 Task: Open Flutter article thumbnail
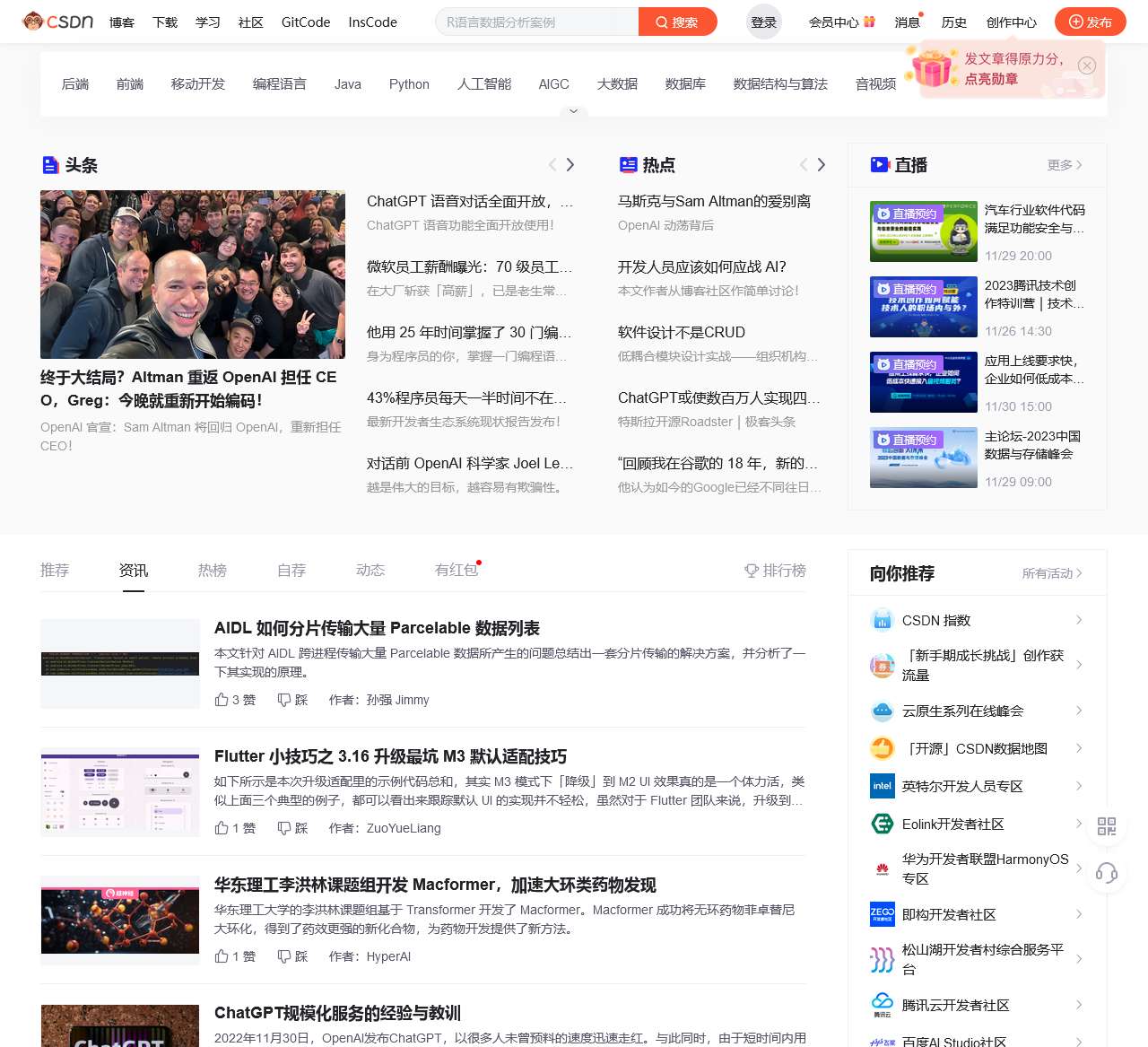click(120, 792)
